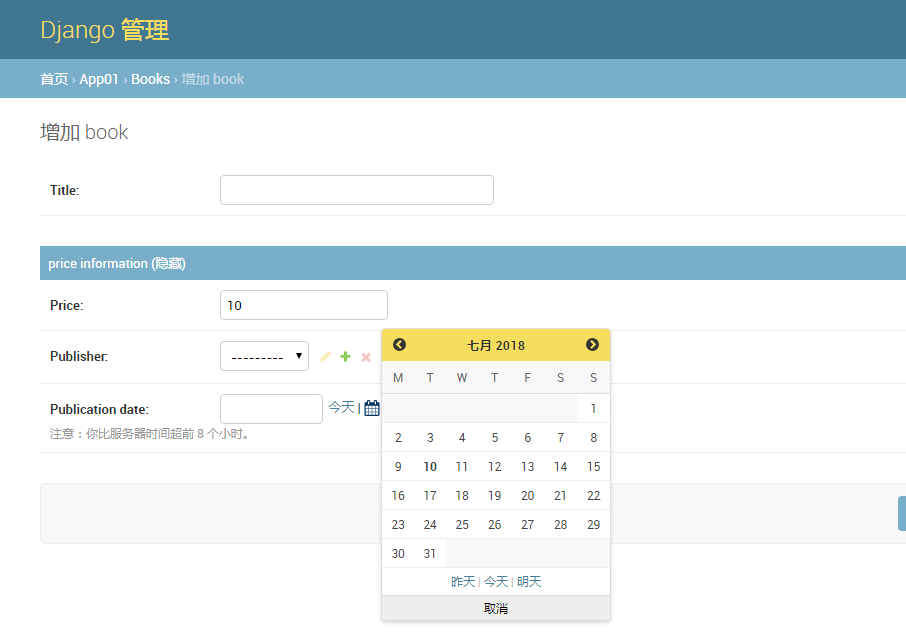This screenshot has height=639, width=906.
Task: Pick day 23 in the calendar
Action: click(x=398, y=524)
